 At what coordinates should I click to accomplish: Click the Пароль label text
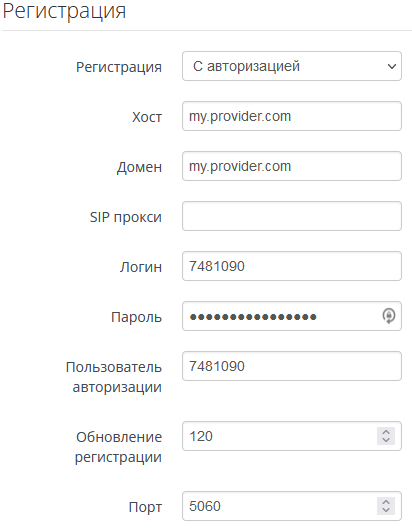136,317
